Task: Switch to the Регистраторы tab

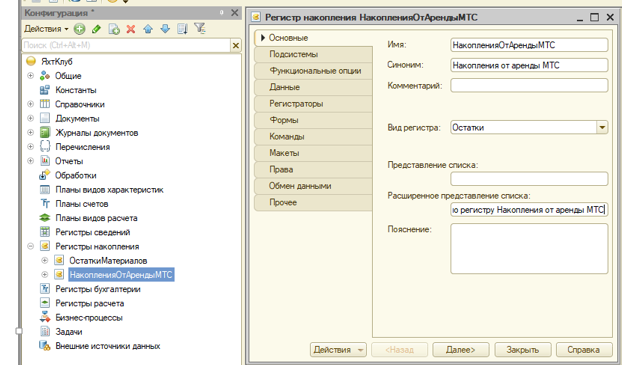Action: (313, 104)
